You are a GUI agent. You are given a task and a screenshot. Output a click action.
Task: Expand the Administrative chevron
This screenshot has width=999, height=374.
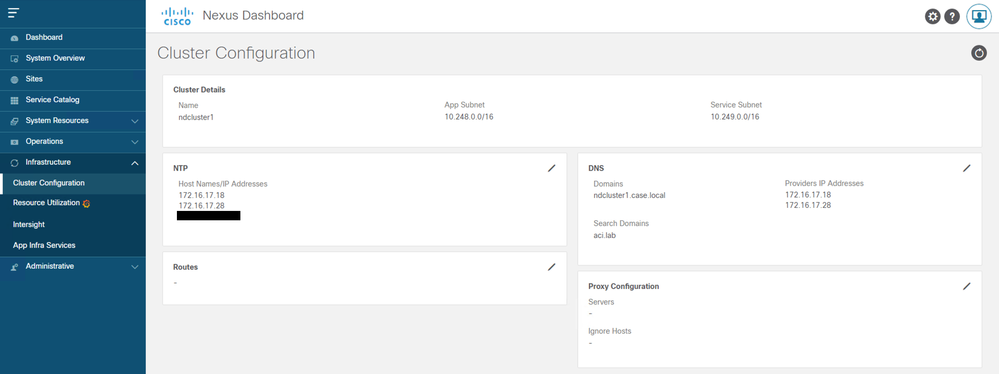[134, 267]
